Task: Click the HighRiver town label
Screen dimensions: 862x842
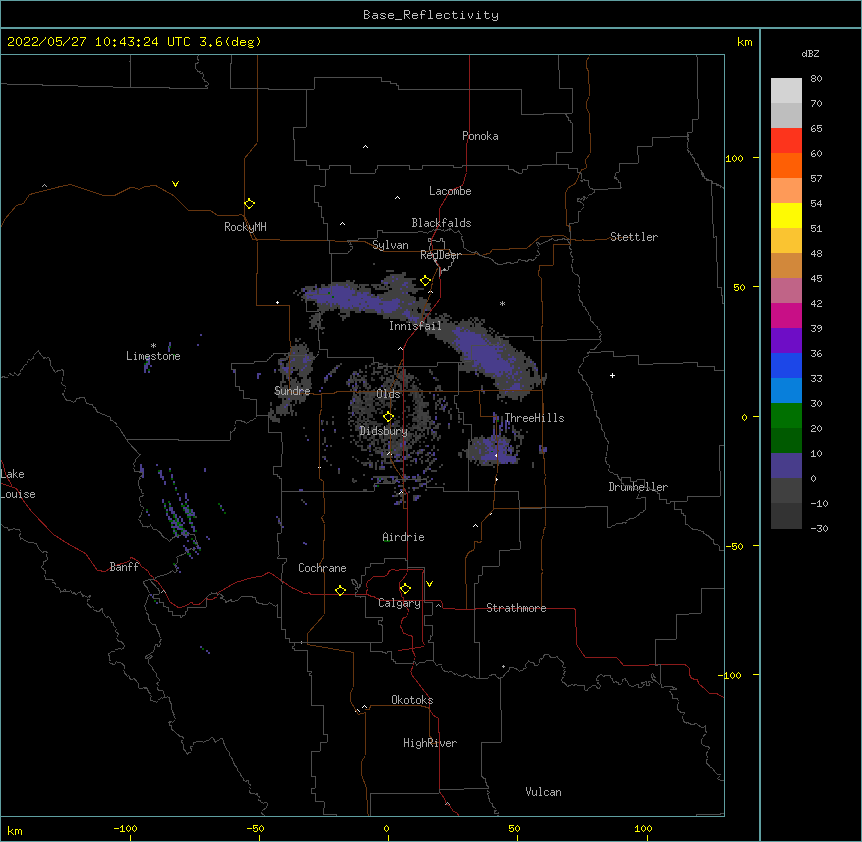Action: coord(430,743)
